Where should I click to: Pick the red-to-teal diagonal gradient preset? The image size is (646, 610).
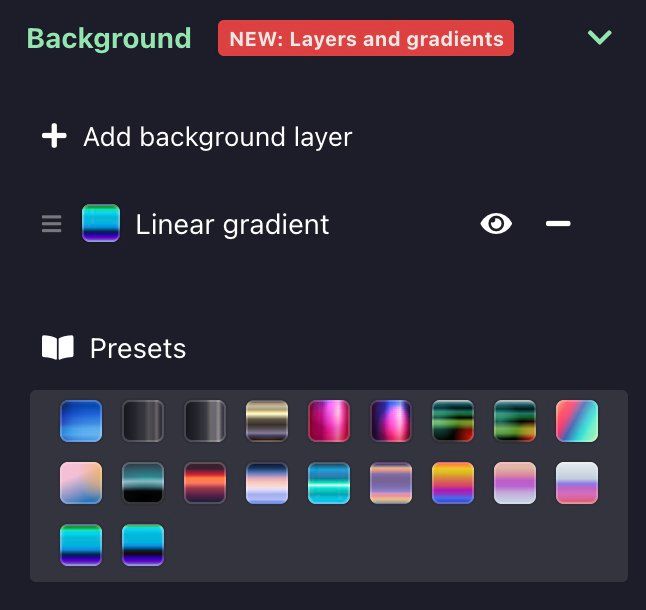(x=577, y=421)
